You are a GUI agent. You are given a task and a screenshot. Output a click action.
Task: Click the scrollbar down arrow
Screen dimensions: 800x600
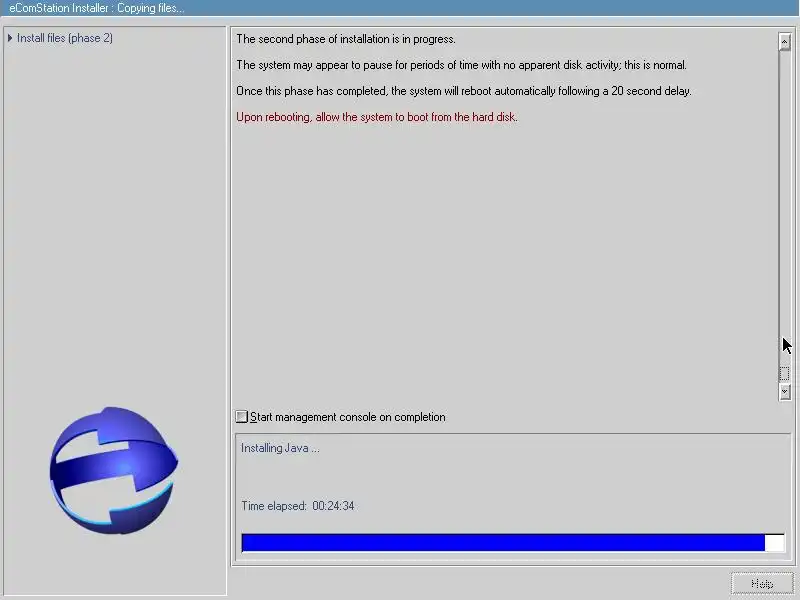785,391
